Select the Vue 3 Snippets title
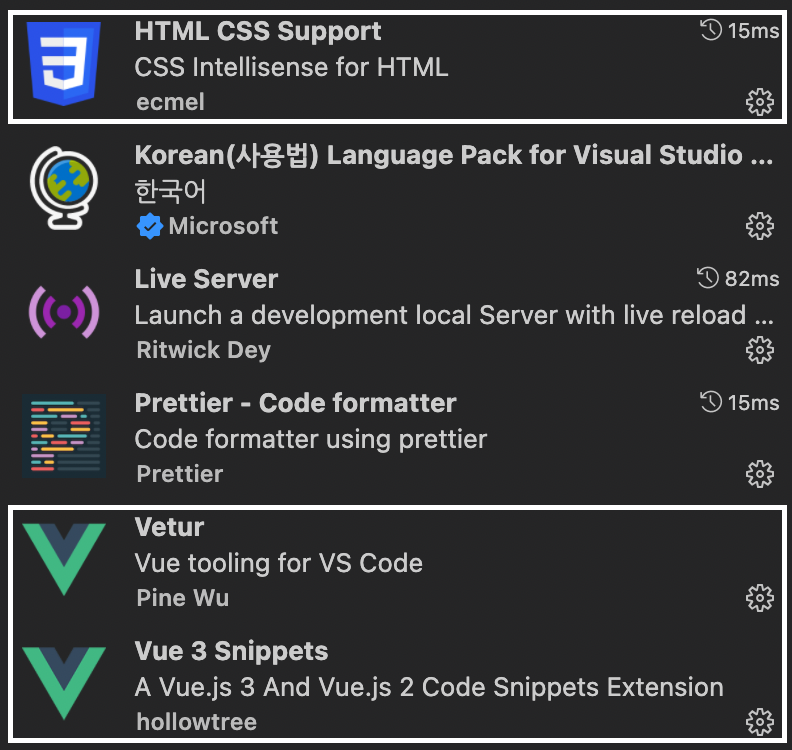The image size is (792, 750). 231,651
